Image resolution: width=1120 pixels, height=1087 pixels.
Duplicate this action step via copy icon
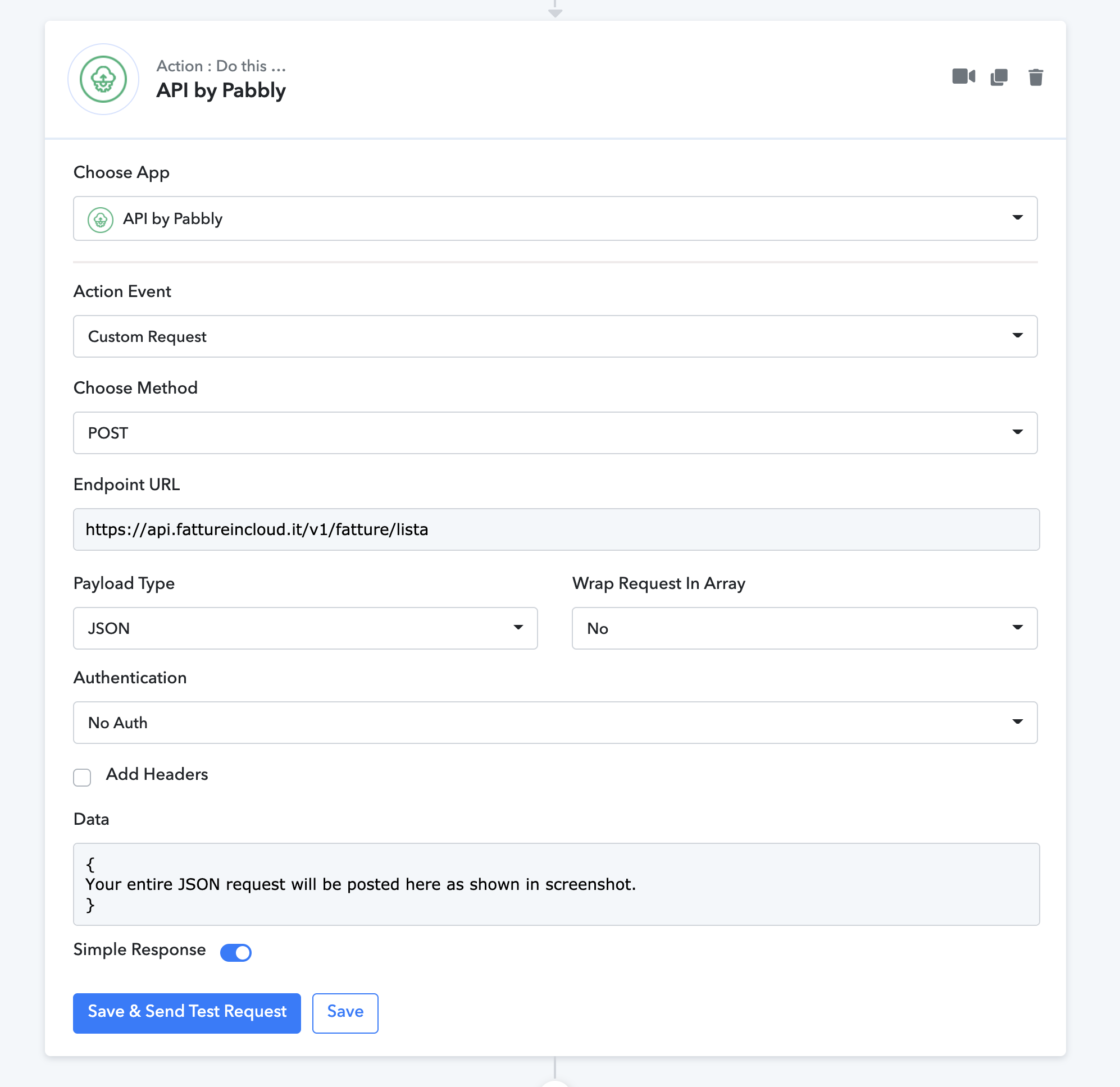click(999, 76)
